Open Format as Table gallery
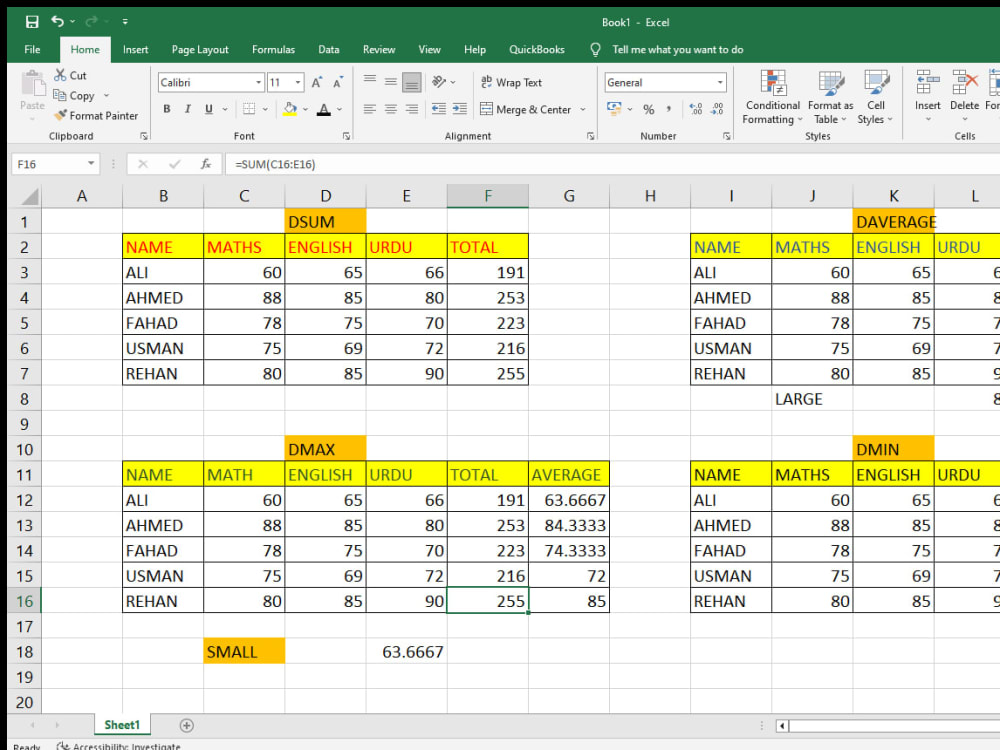The height and width of the screenshot is (750, 1000). coord(830,97)
